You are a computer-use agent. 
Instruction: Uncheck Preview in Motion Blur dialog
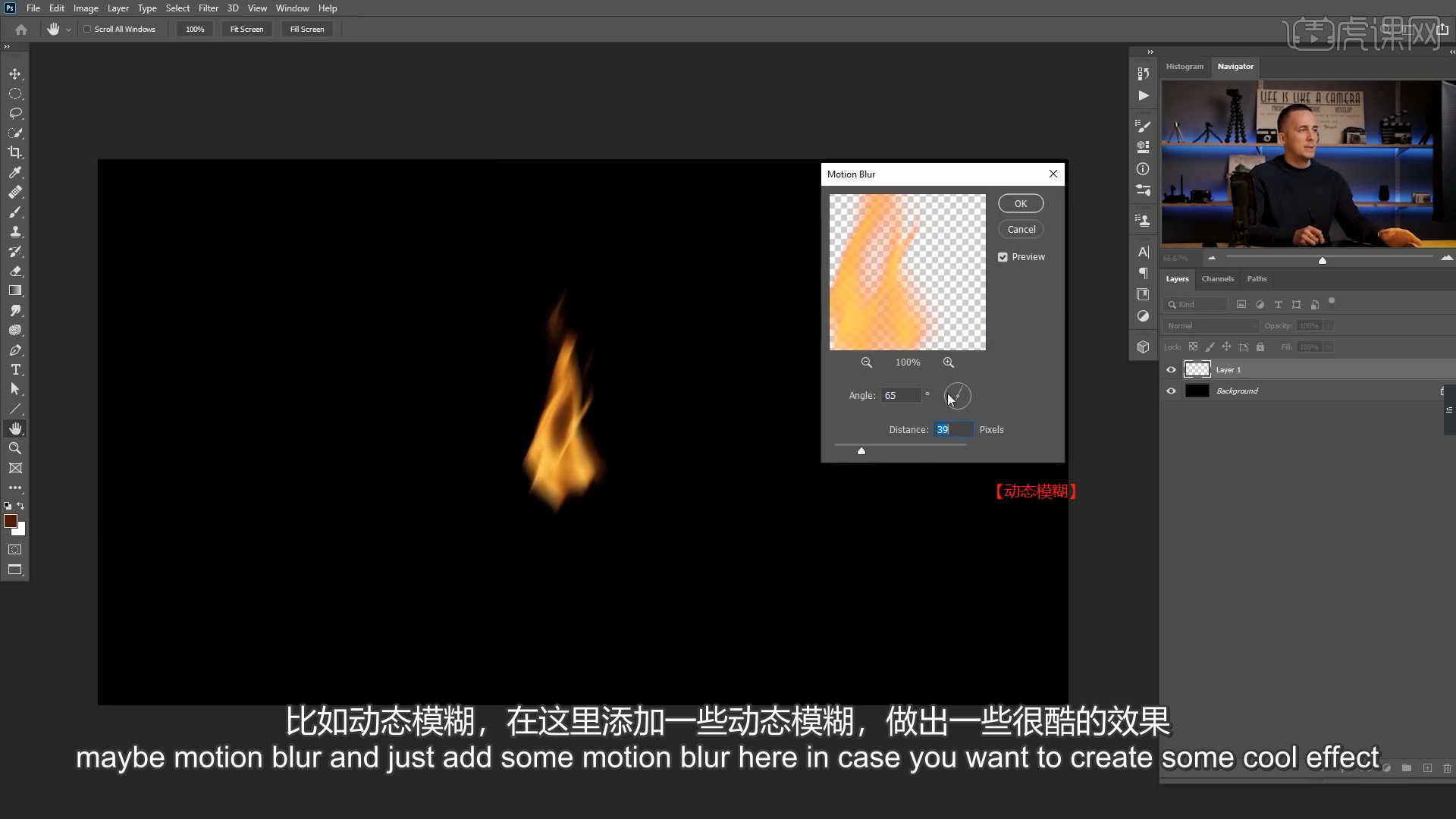pyautogui.click(x=1003, y=257)
